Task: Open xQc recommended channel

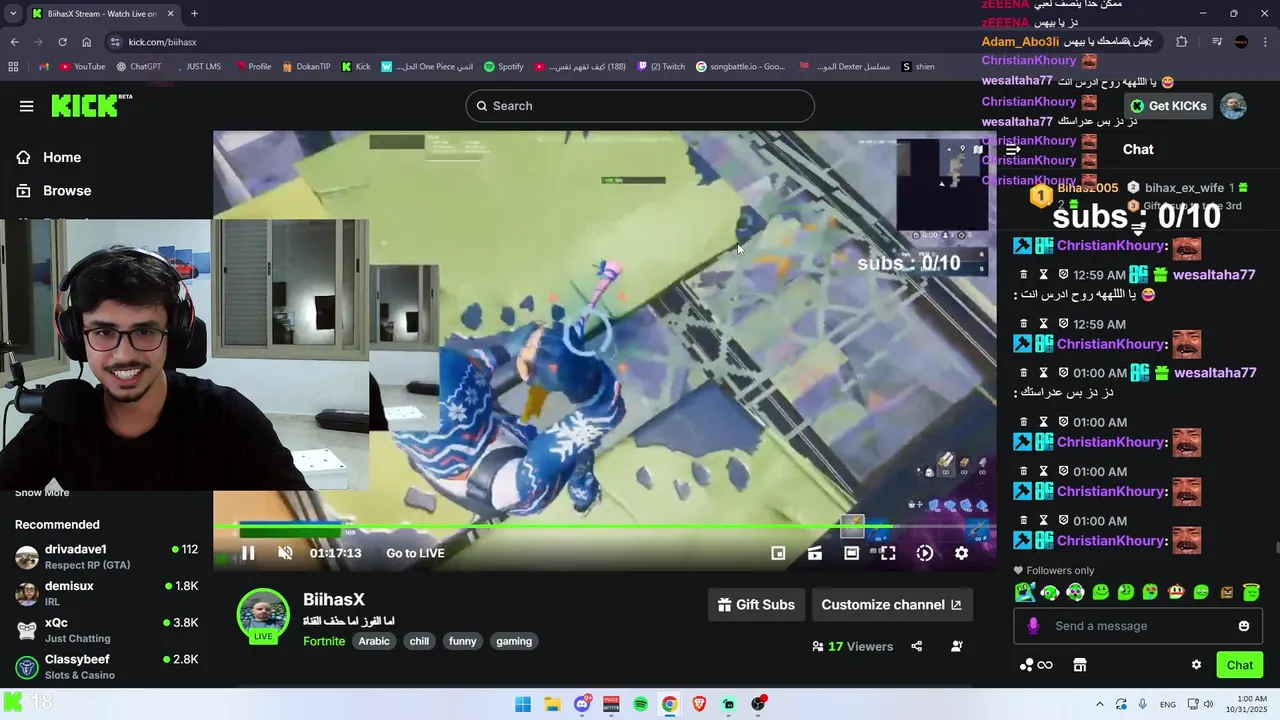Action: coord(106,630)
